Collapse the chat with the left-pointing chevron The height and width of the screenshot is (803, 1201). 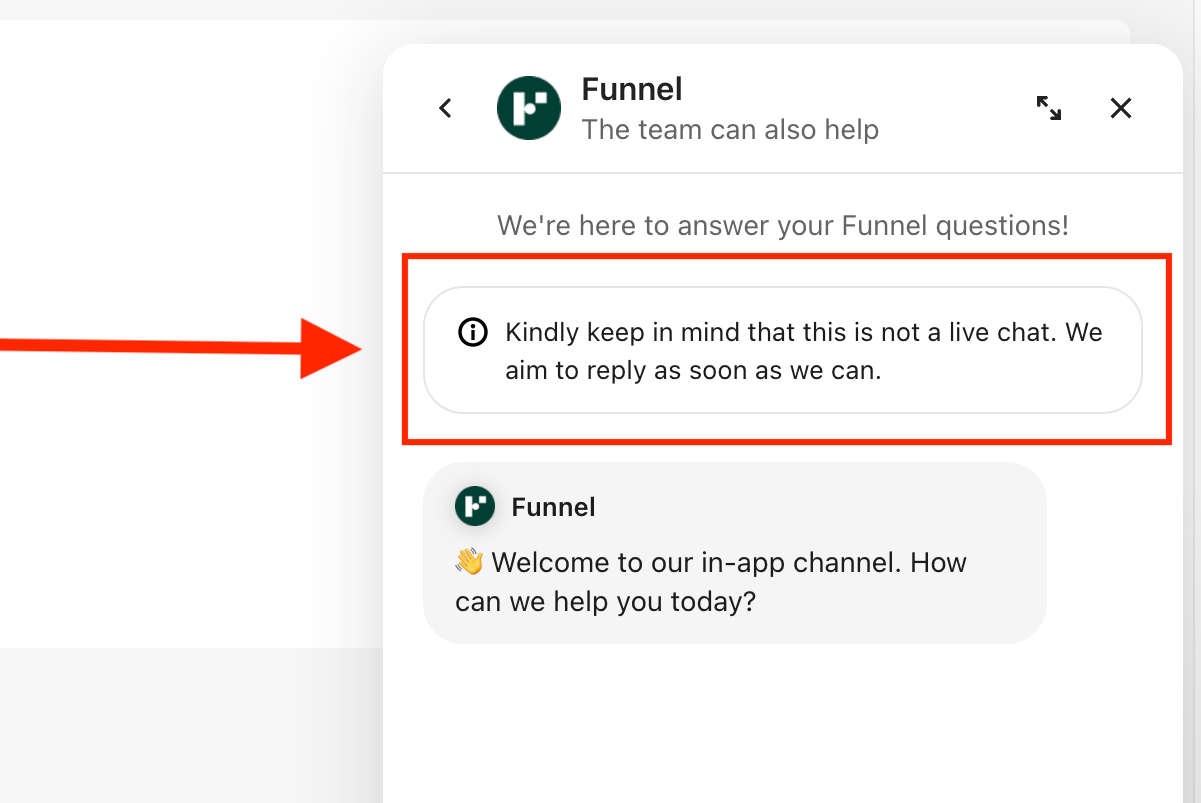point(445,107)
